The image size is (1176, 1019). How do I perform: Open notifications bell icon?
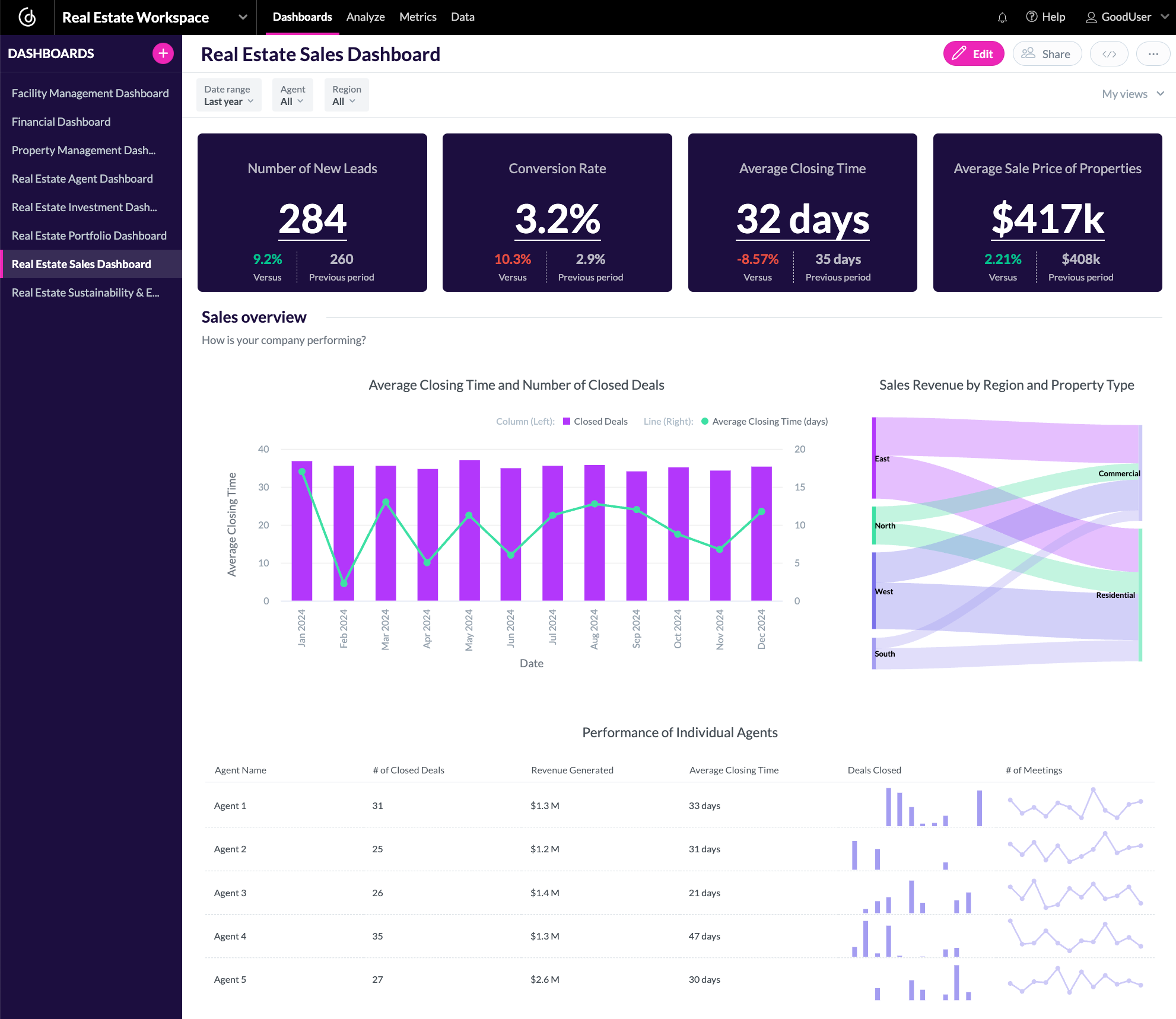(1002, 17)
